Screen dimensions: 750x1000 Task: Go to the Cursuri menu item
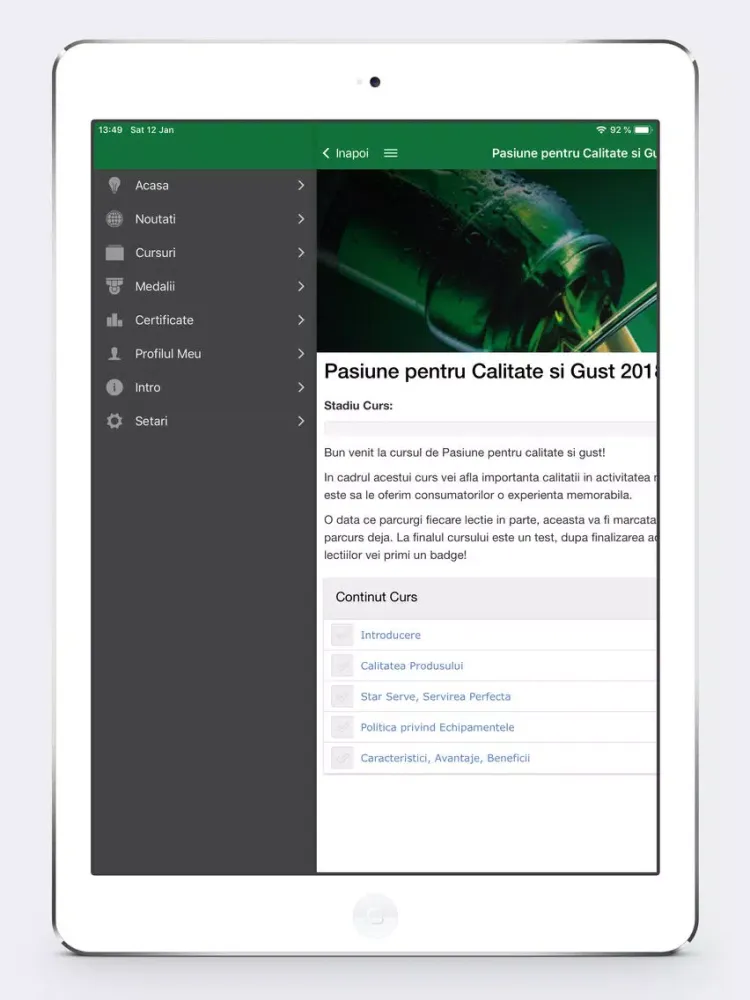pyautogui.click(x=204, y=253)
